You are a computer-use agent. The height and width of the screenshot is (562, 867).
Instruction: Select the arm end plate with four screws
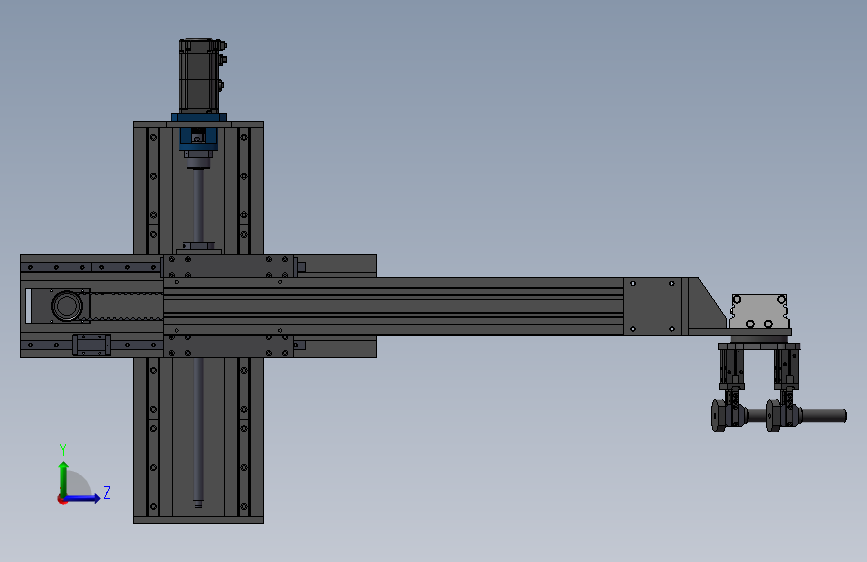point(652,306)
